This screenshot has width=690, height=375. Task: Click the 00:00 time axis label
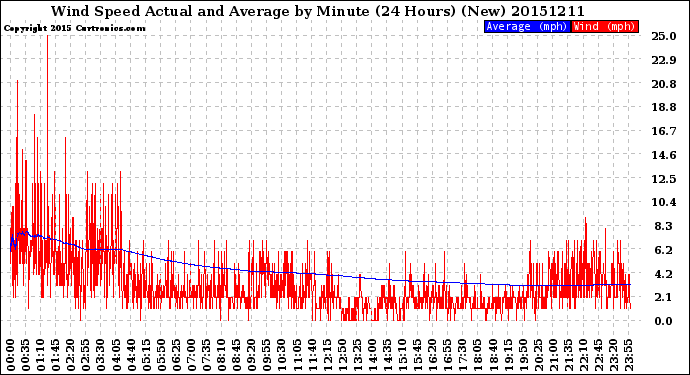tap(11, 355)
